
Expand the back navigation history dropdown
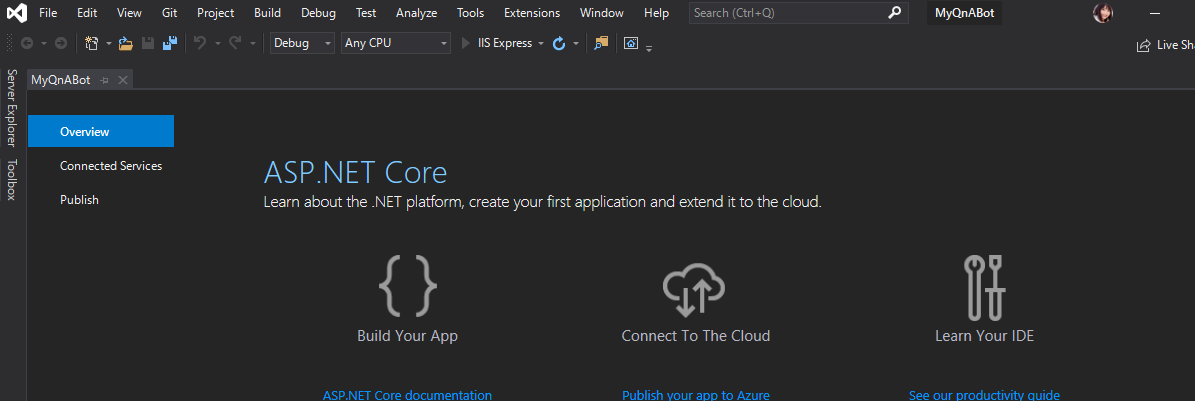43,43
